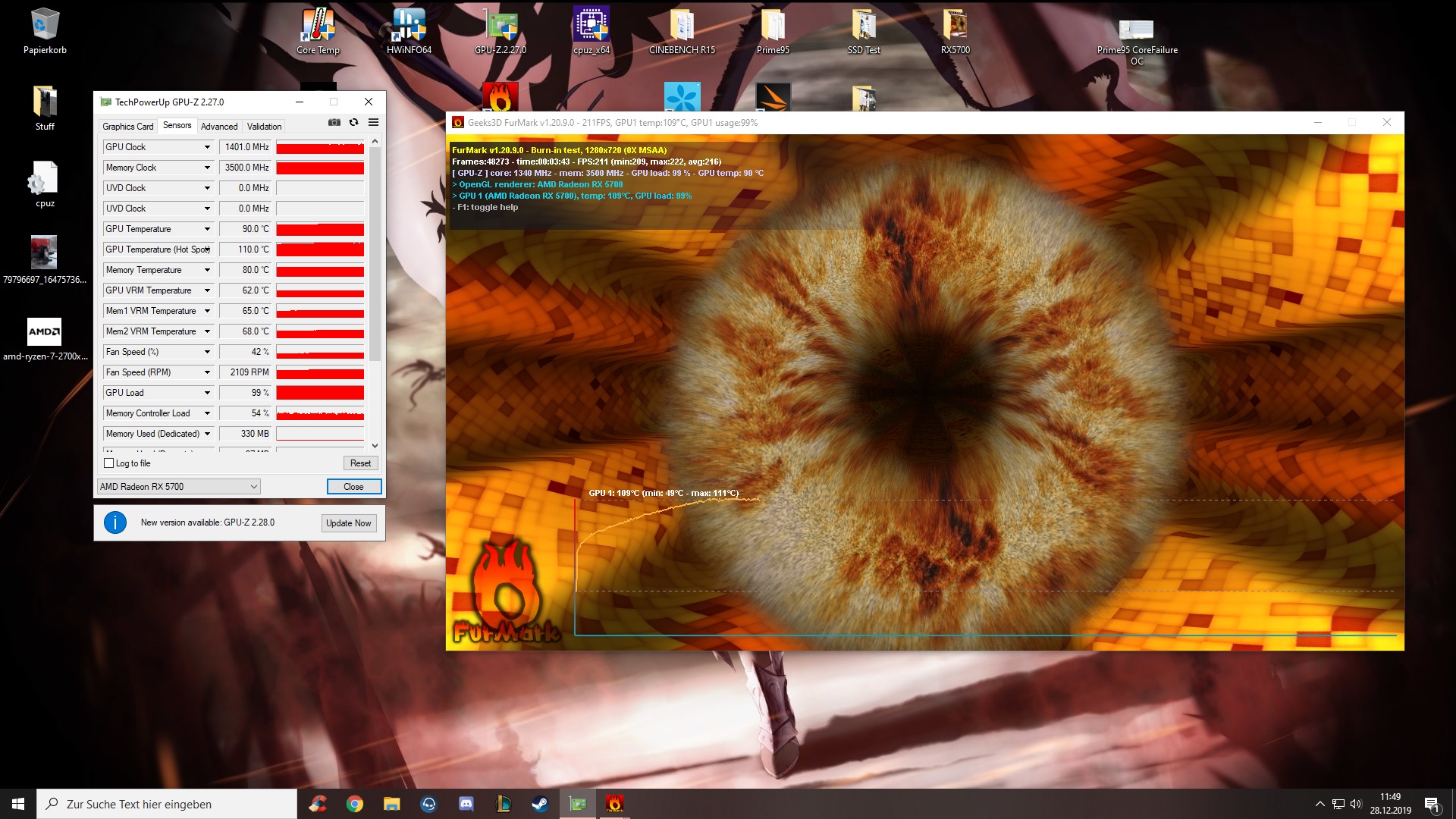1456x819 pixels.
Task: Click the blue info icon beside the update notice
Action: point(115,522)
